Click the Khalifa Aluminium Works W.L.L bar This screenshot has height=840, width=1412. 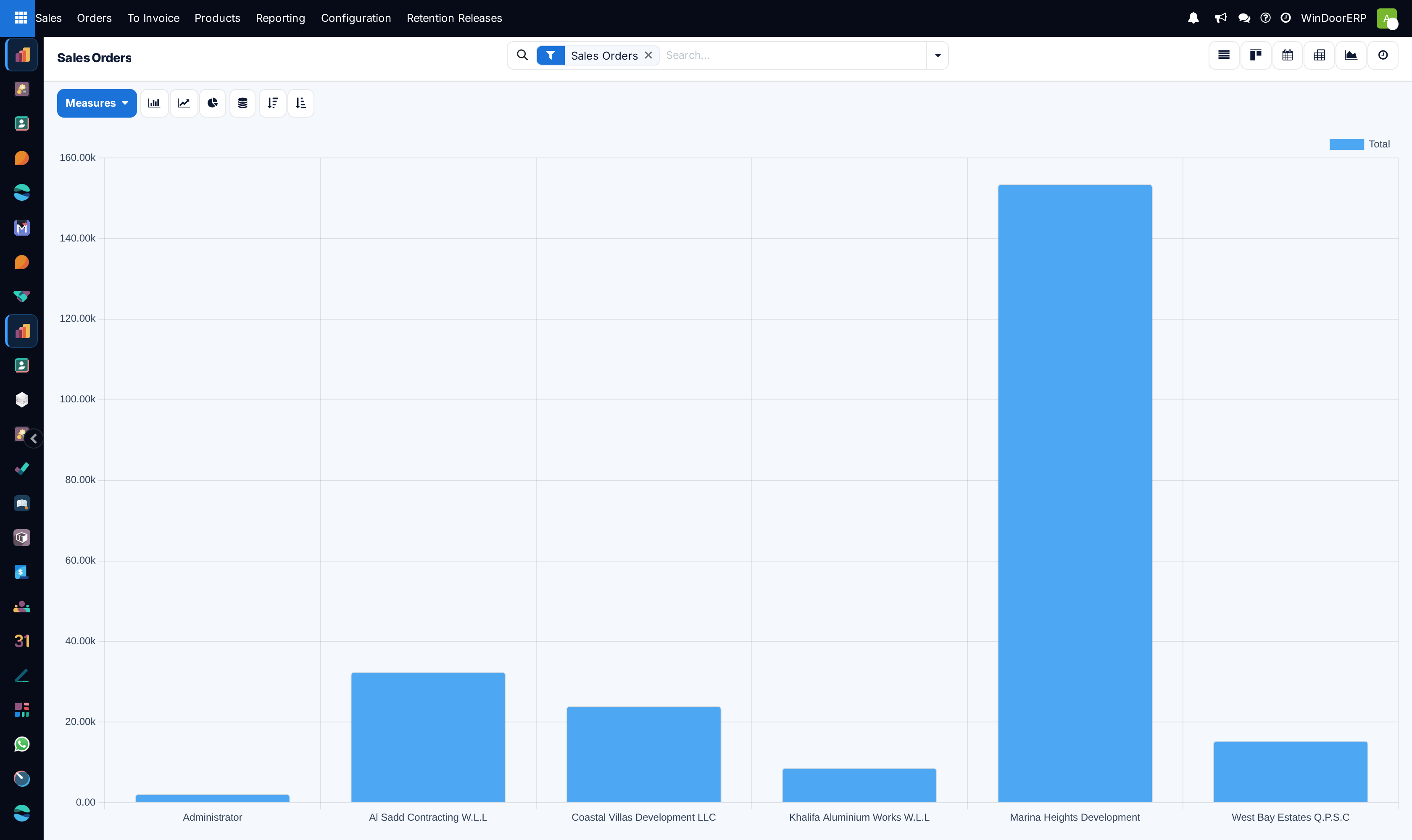click(x=859, y=785)
